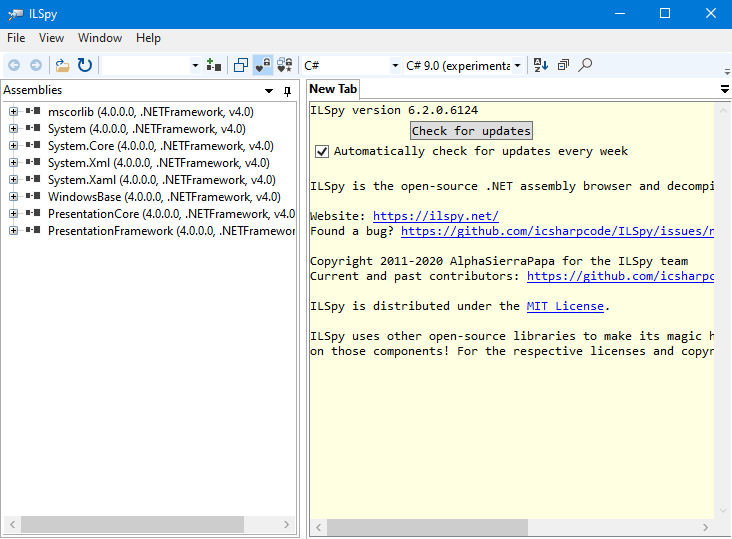Image resolution: width=732 pixels, height=539 pixels.
Task: Click the mscorlib assembly icon
Action: (x=33, y=111)
